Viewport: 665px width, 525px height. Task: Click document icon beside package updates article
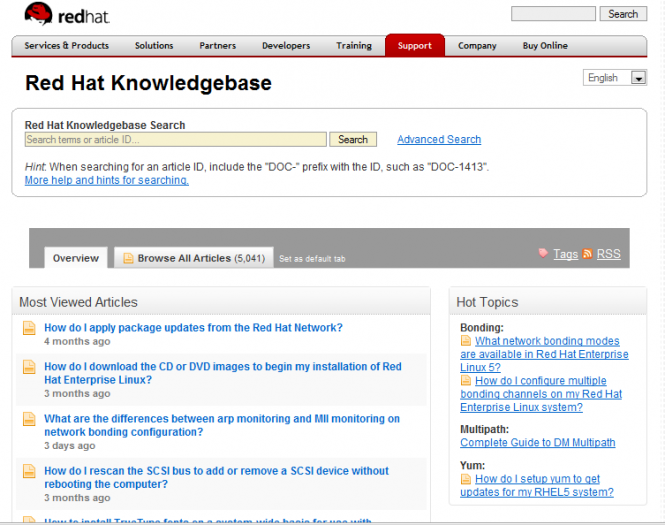click(29, 328)
